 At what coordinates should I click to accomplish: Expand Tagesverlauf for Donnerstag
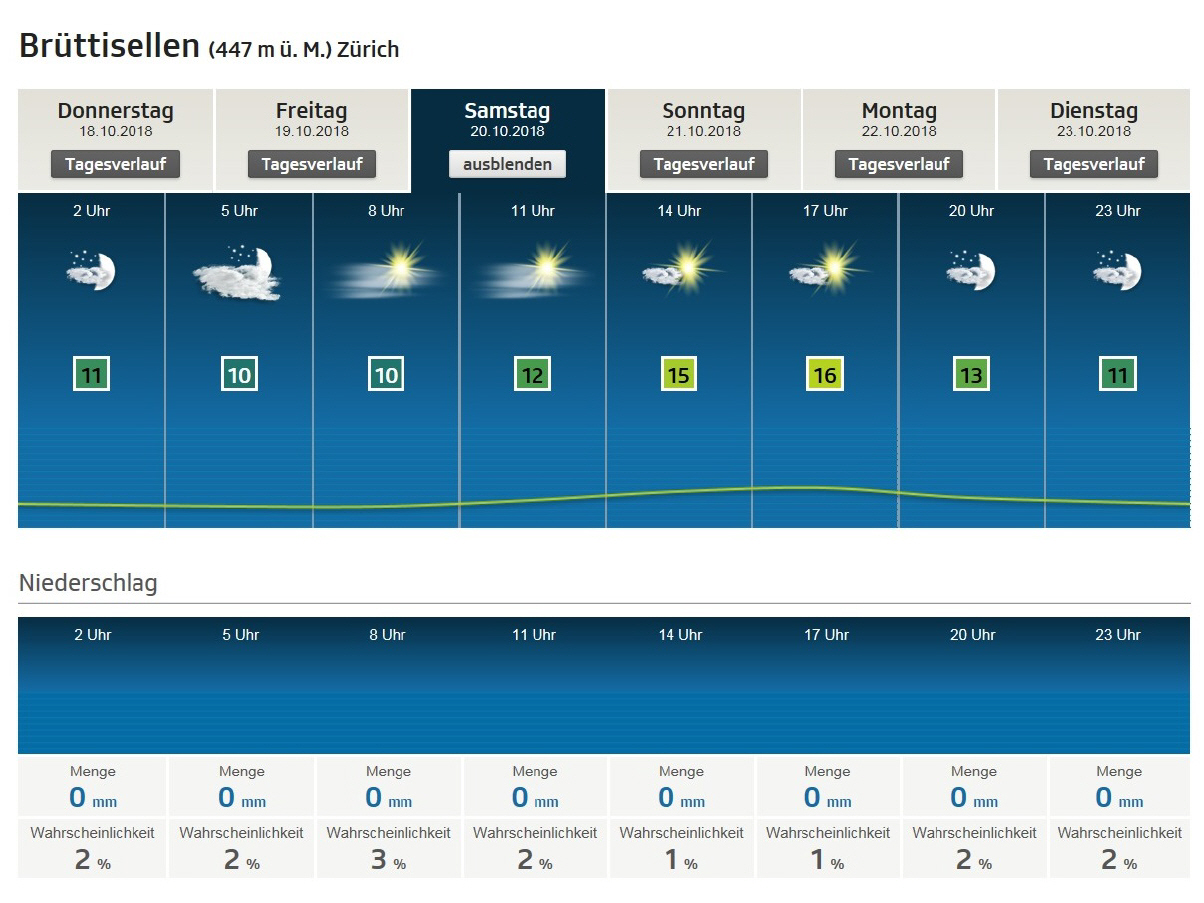pos(115,164)
